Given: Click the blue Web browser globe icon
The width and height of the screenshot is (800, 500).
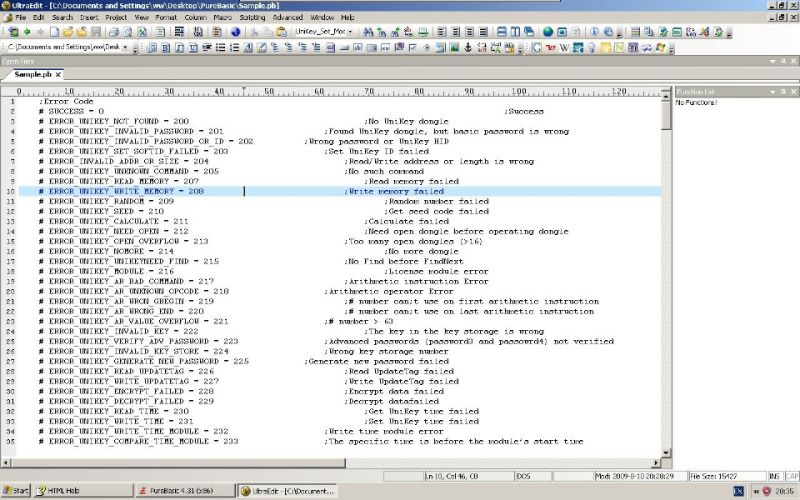Looking at the screenshot, I should pos(235,32).
